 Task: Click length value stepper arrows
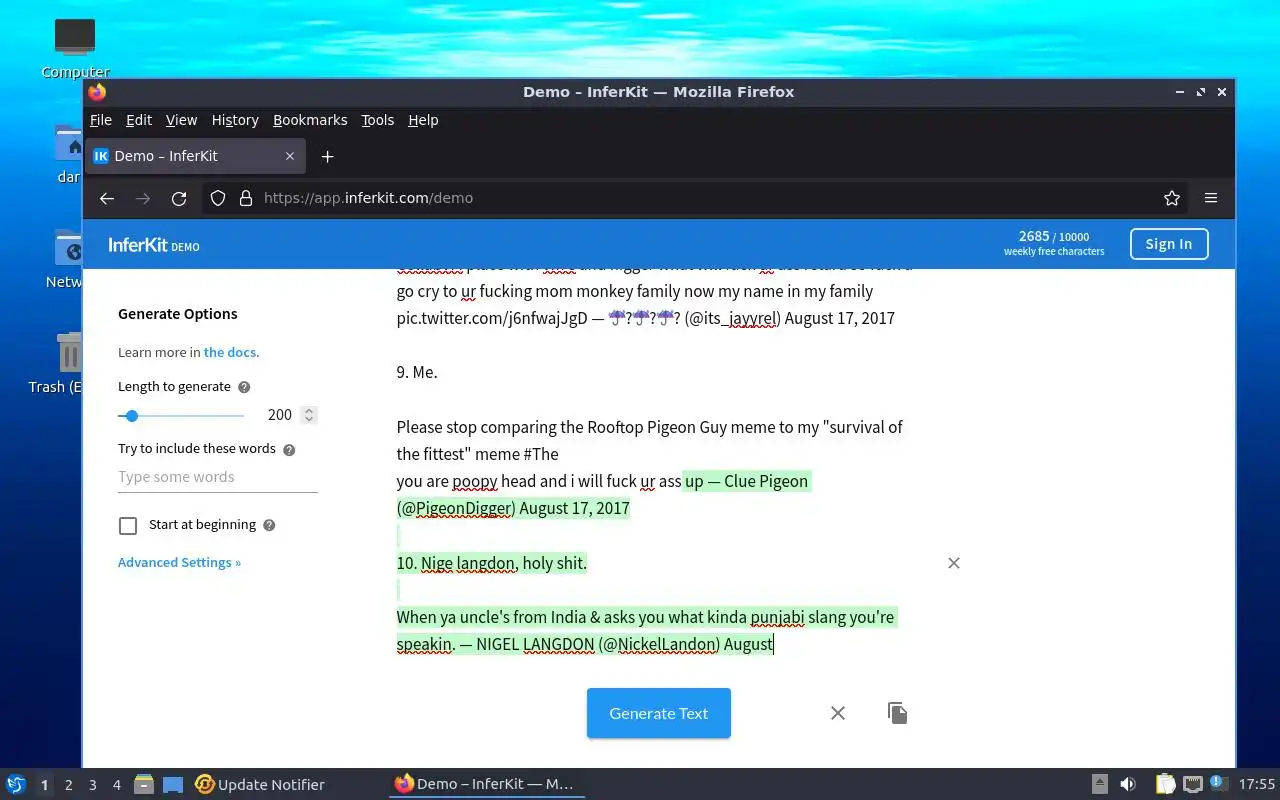309,415
